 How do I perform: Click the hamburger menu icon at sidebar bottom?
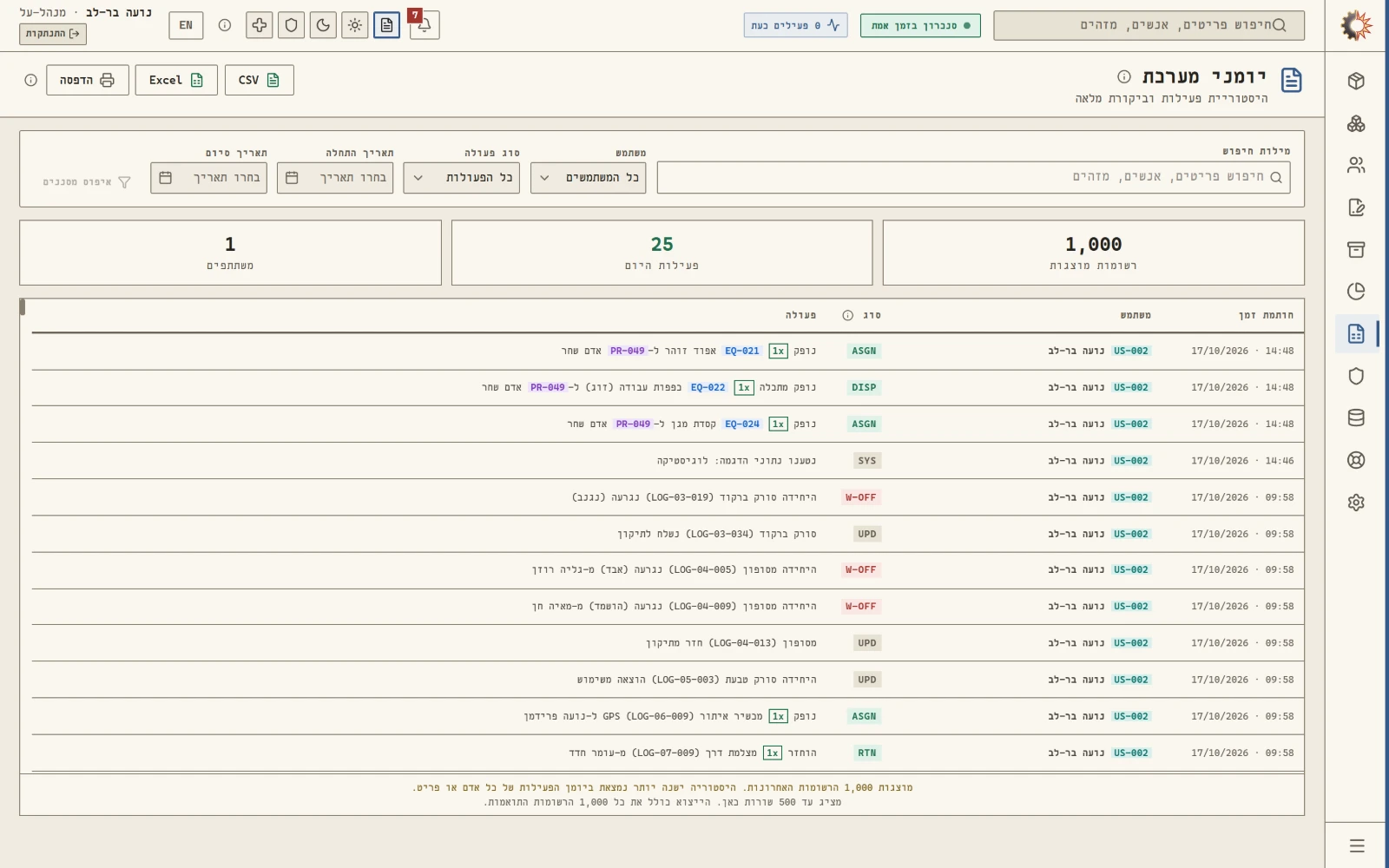pos(1357,845)
